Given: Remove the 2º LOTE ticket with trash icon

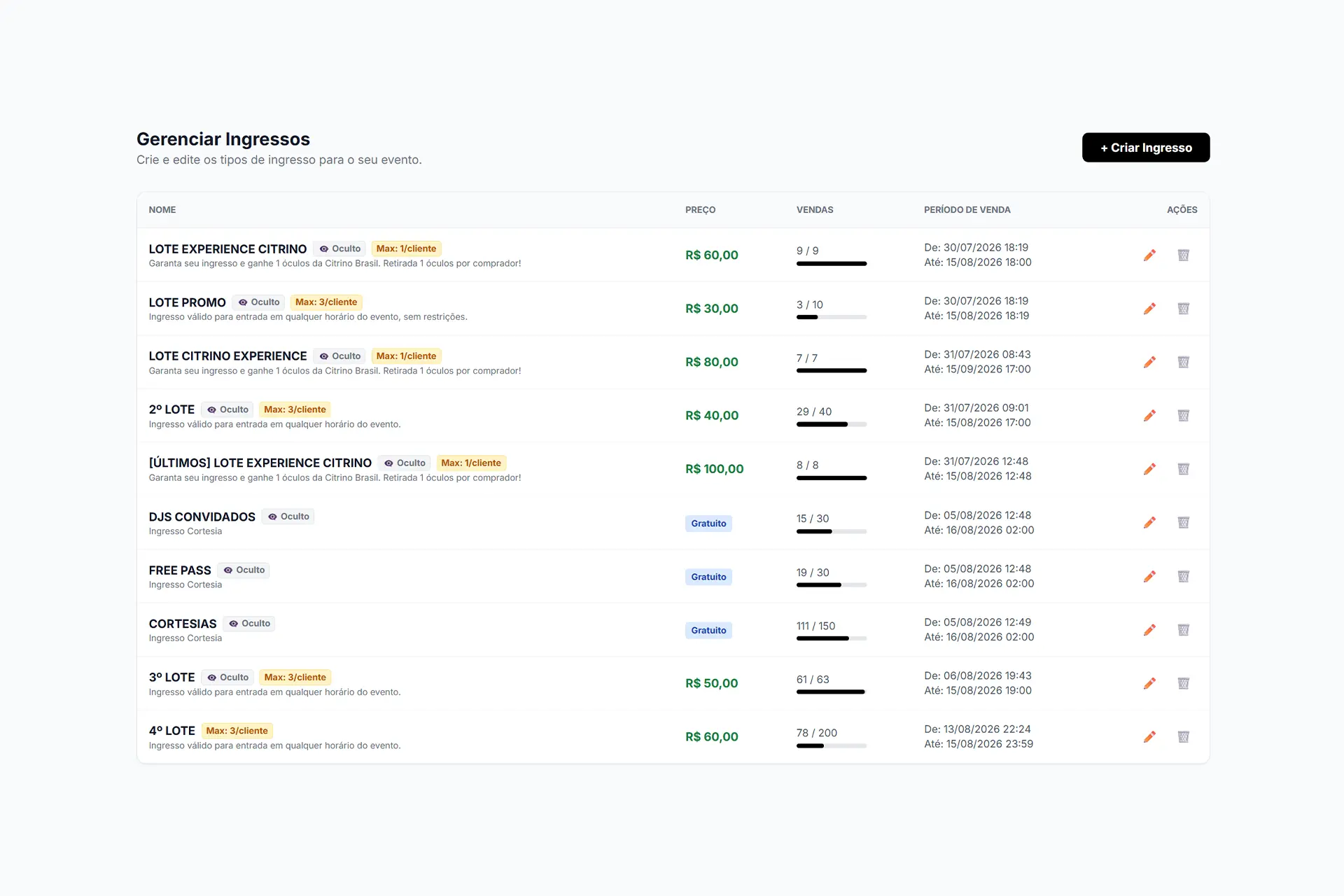Looking at the screenshot, I should (x=1183, y=416).
